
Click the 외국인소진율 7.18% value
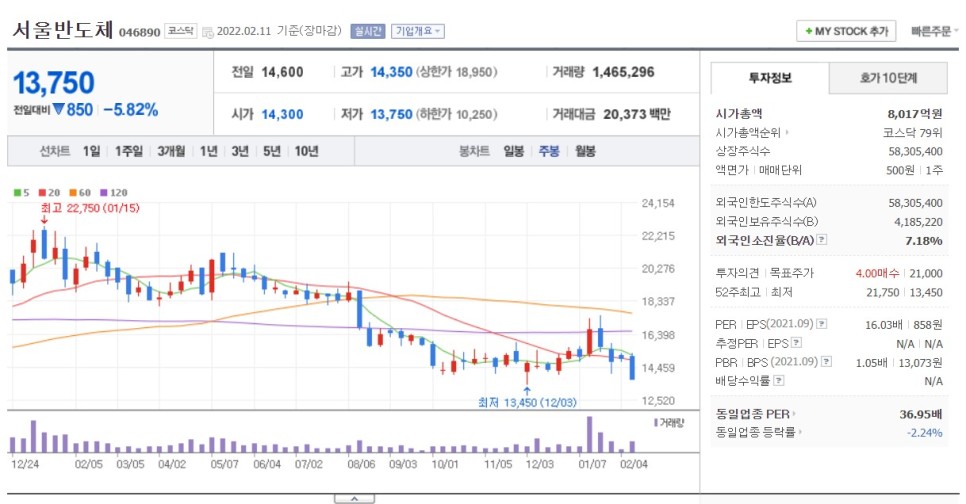pyautogui.click(x=923, y=240)
